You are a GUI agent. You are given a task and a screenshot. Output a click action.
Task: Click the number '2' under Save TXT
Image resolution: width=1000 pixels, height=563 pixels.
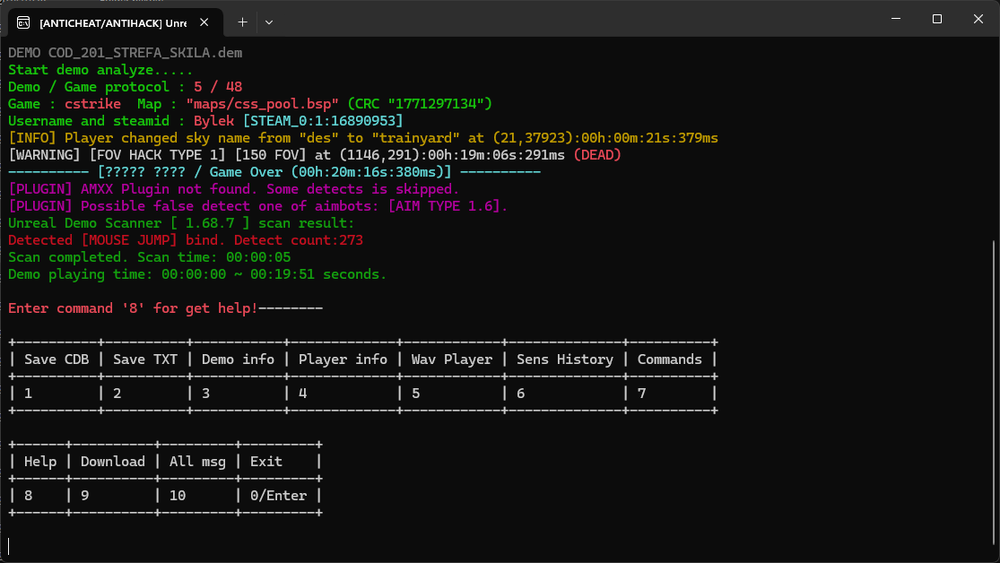[x=117, y=393]
